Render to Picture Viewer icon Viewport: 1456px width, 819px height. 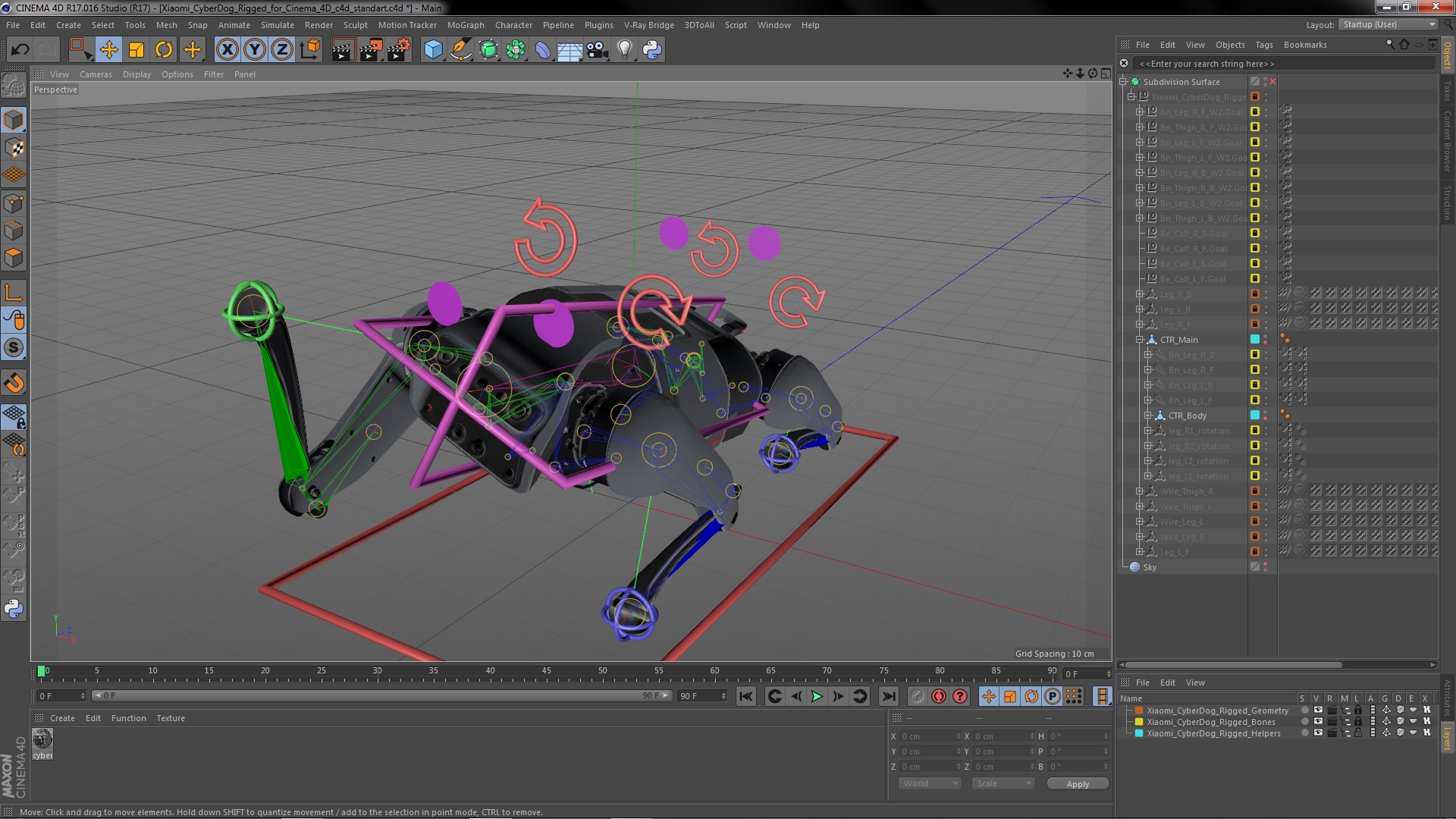(x=371, y=50)
